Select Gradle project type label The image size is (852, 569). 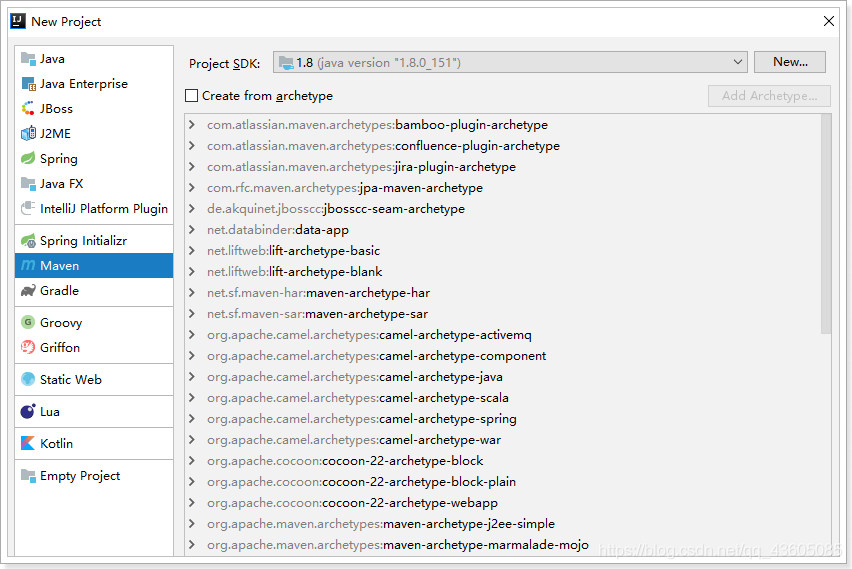click(x=59, y=291)
